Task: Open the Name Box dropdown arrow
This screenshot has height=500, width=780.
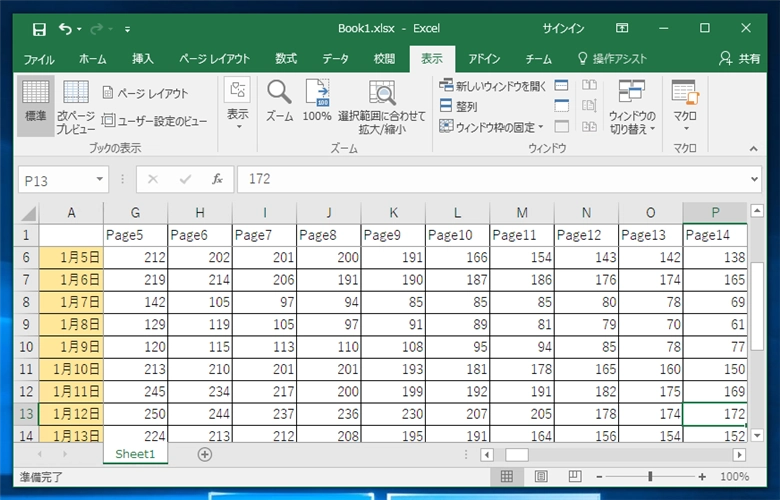Action: (99, 179)
